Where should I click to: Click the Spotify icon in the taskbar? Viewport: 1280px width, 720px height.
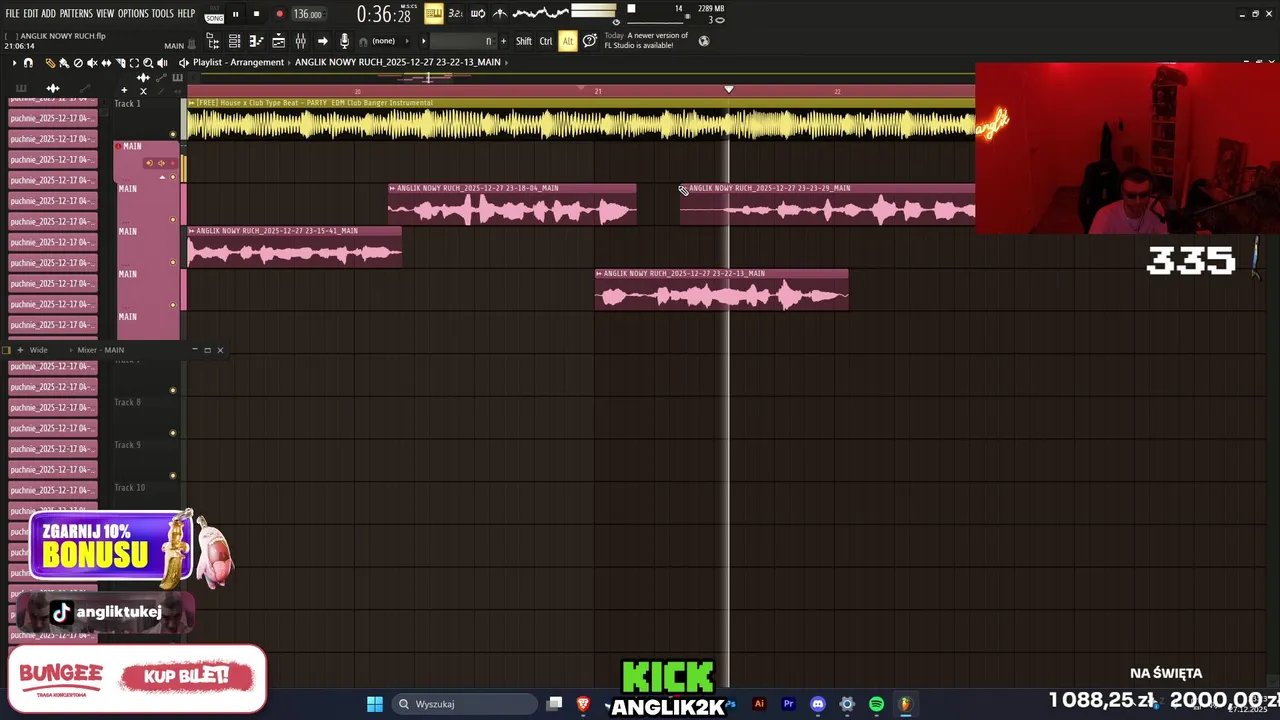[x=876, y=704]
